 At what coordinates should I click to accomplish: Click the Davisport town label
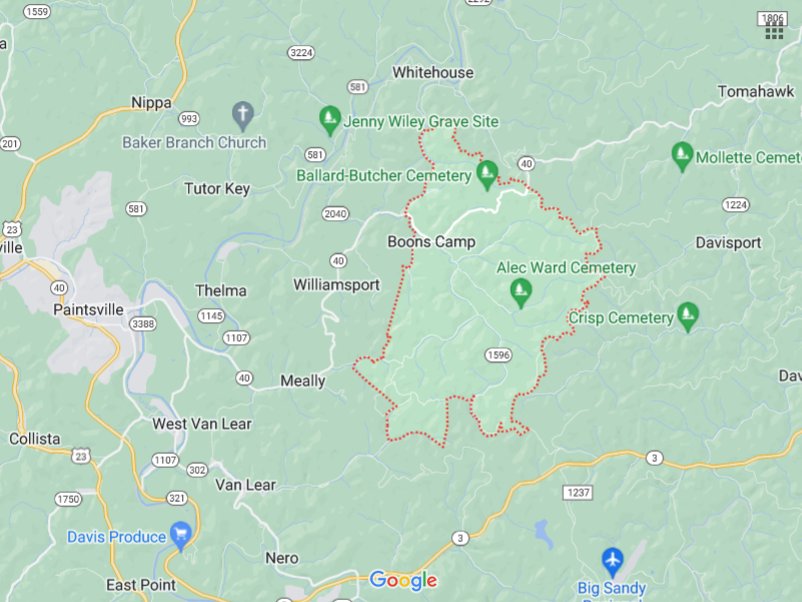click(728, 242)
